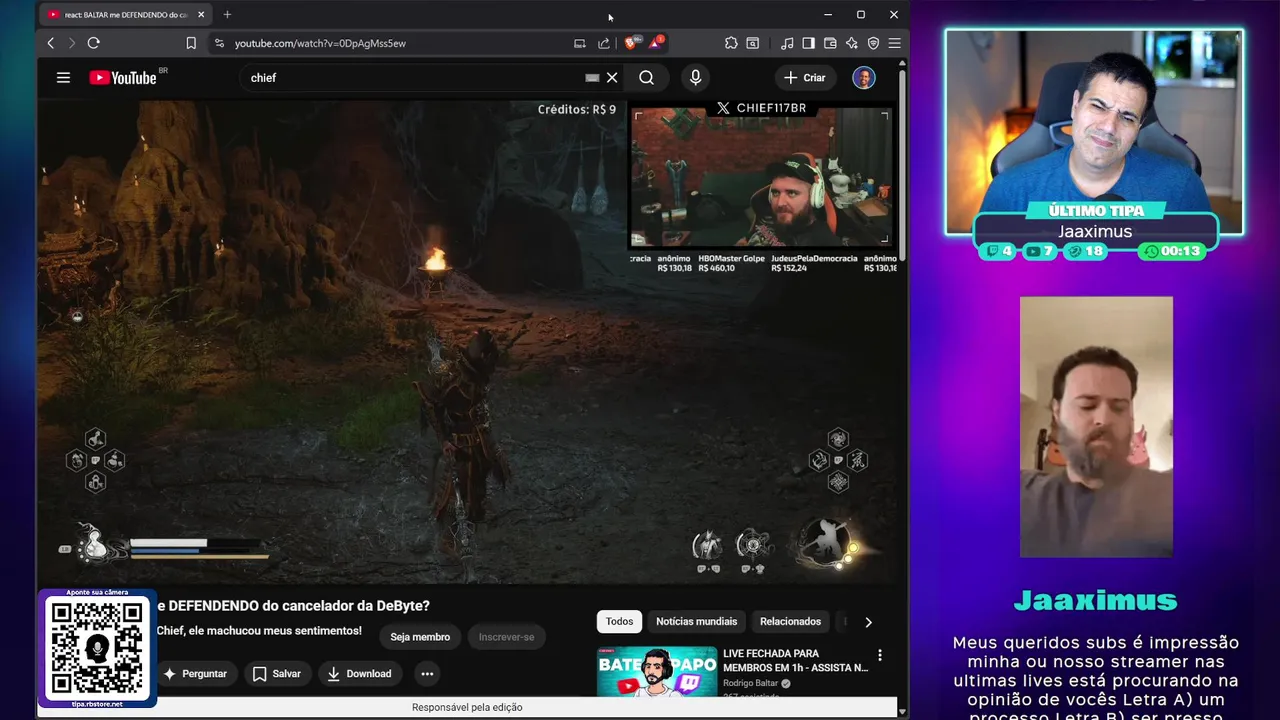This screenshot has height=720, width=1280.
Task: Select the 'react: BALTAR me DEFENDENDO' tab
Action: pos(125,14)
